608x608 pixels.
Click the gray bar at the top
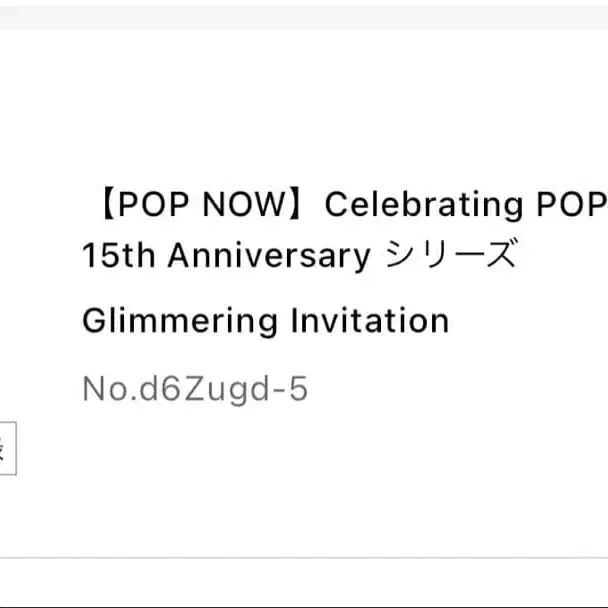point(304,15)
